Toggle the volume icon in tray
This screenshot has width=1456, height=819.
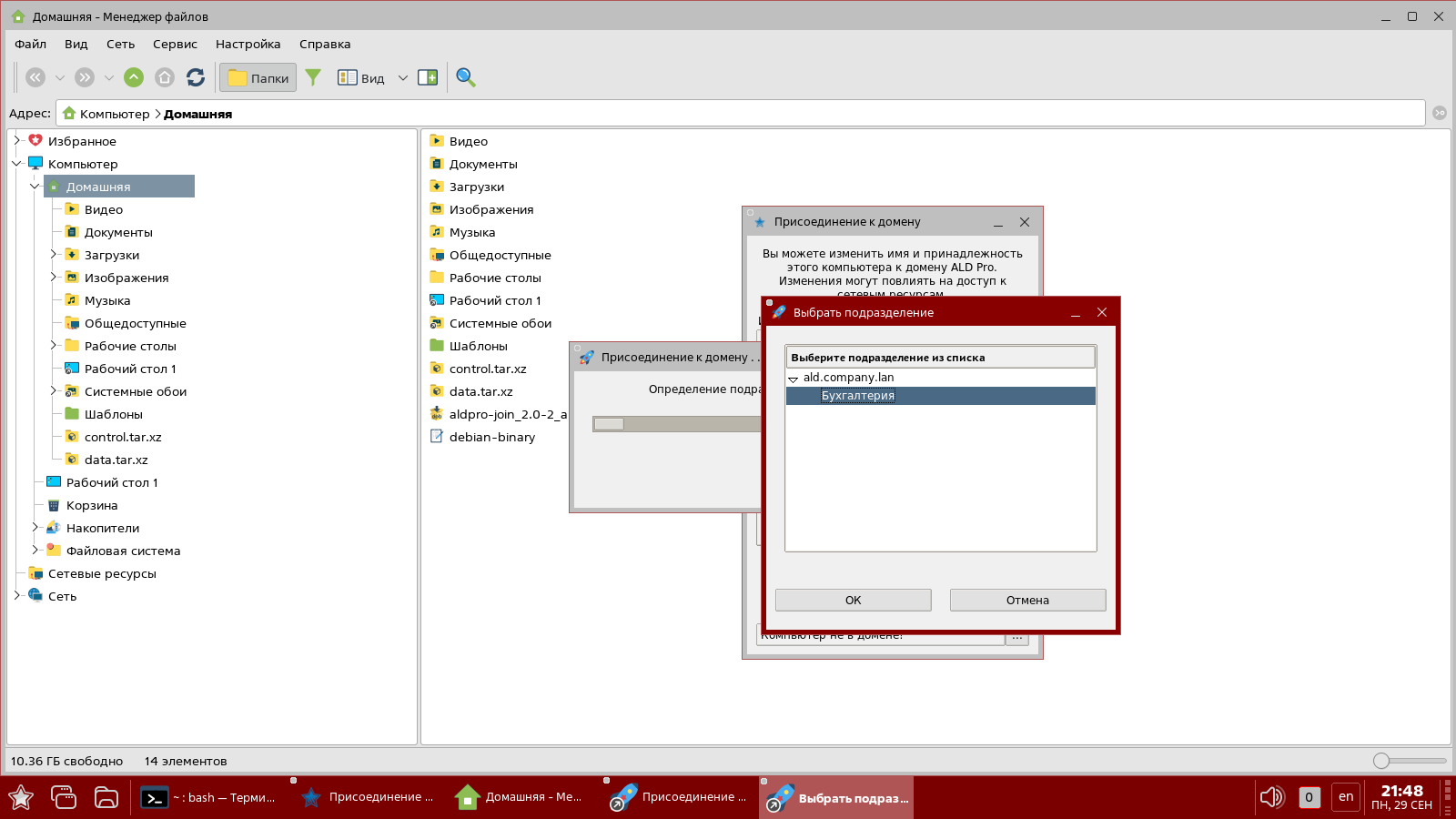[x=1270, y=797]
